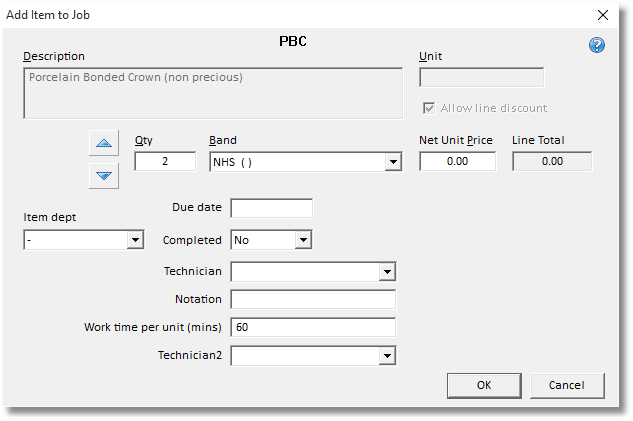Close the Add Item to Job dialog
This screenshot has height=421, width=633.
pos(603,14)
